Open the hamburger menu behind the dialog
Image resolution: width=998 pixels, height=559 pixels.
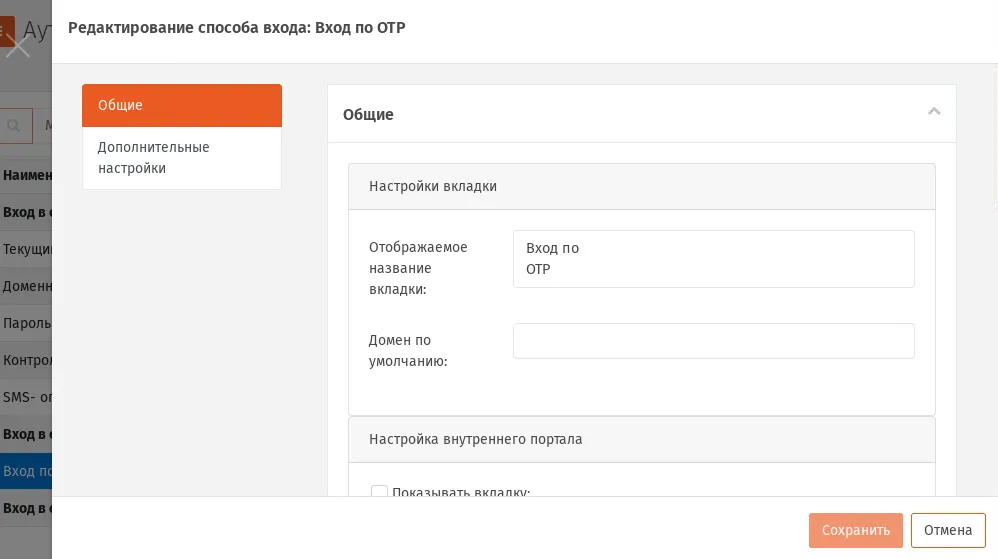tap(6, 31)
